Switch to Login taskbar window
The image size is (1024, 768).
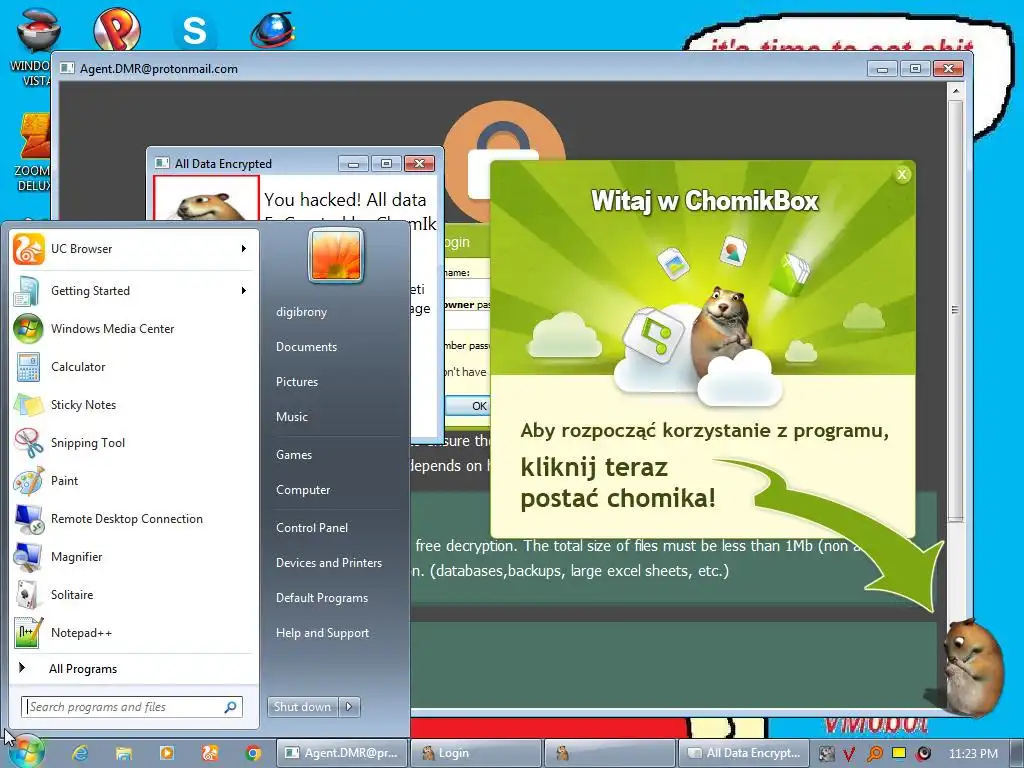[477, 753]
